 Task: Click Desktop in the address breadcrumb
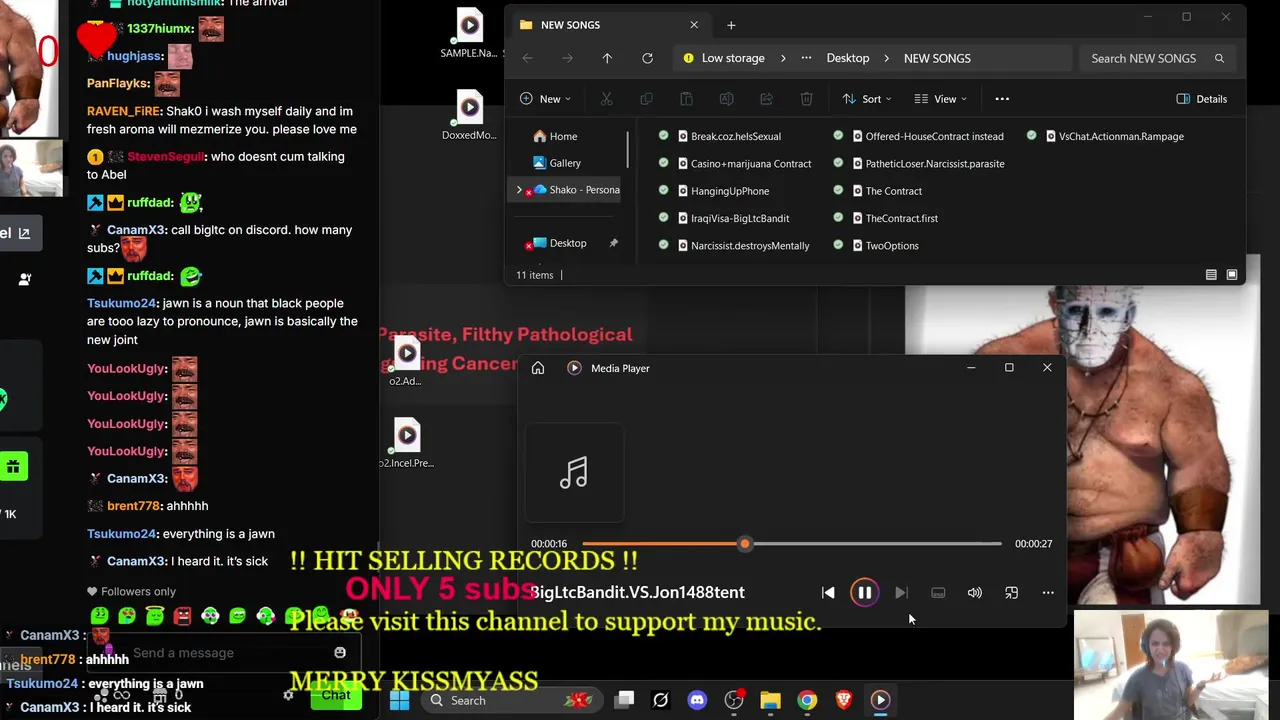[x=848, y=58]
